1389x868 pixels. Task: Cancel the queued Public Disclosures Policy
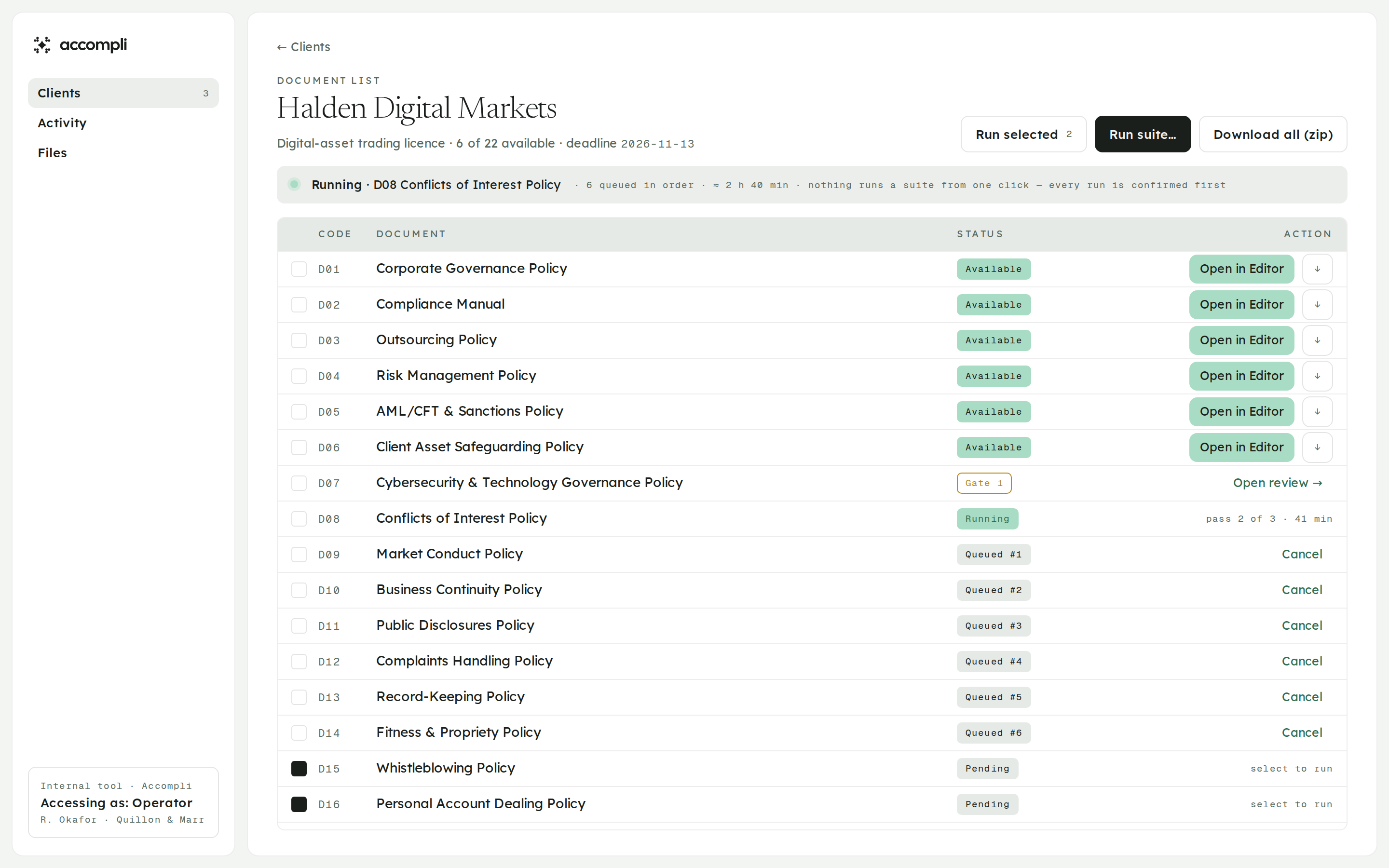click(x=1302, y=625)
